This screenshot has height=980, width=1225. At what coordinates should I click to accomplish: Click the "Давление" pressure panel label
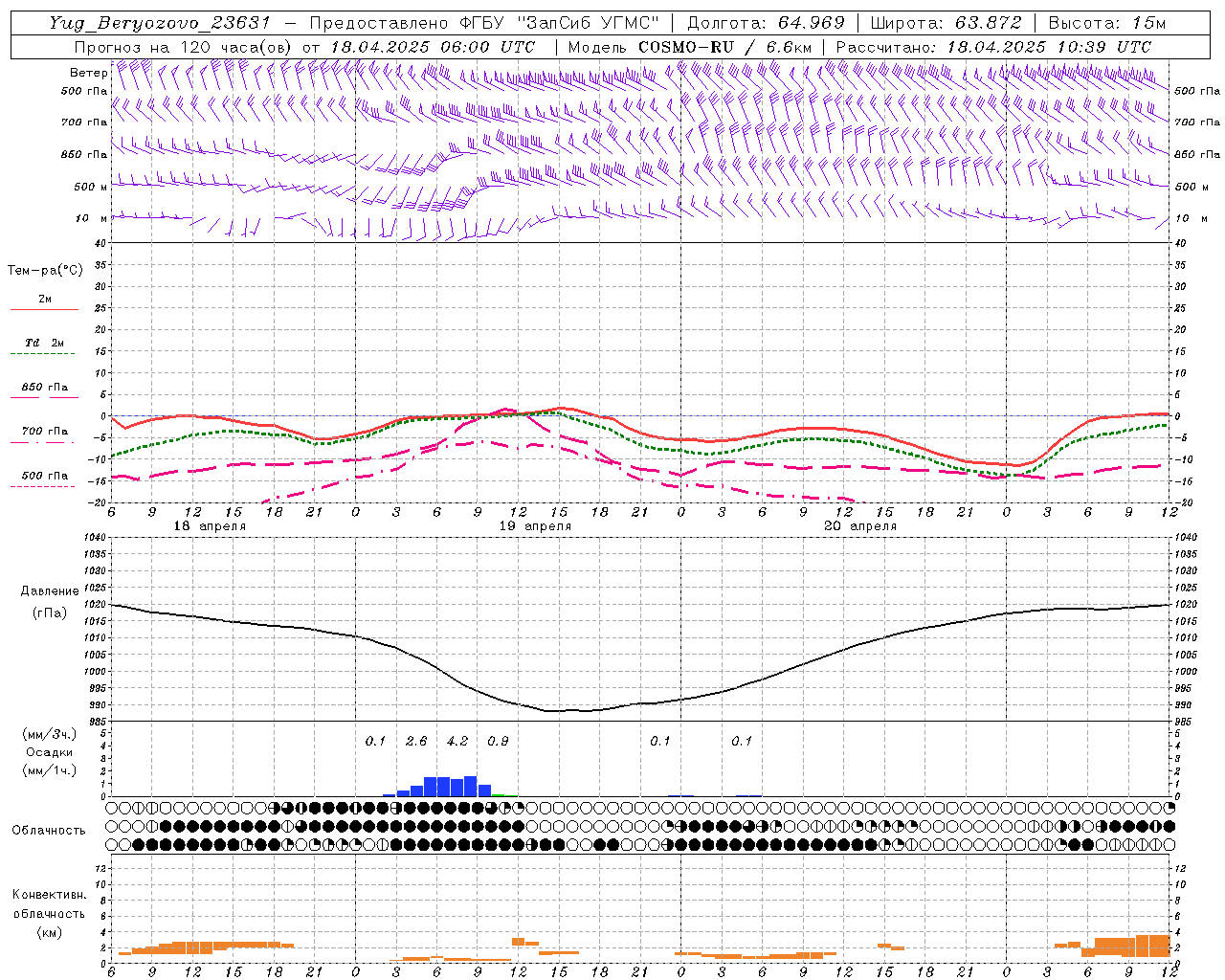50,591
